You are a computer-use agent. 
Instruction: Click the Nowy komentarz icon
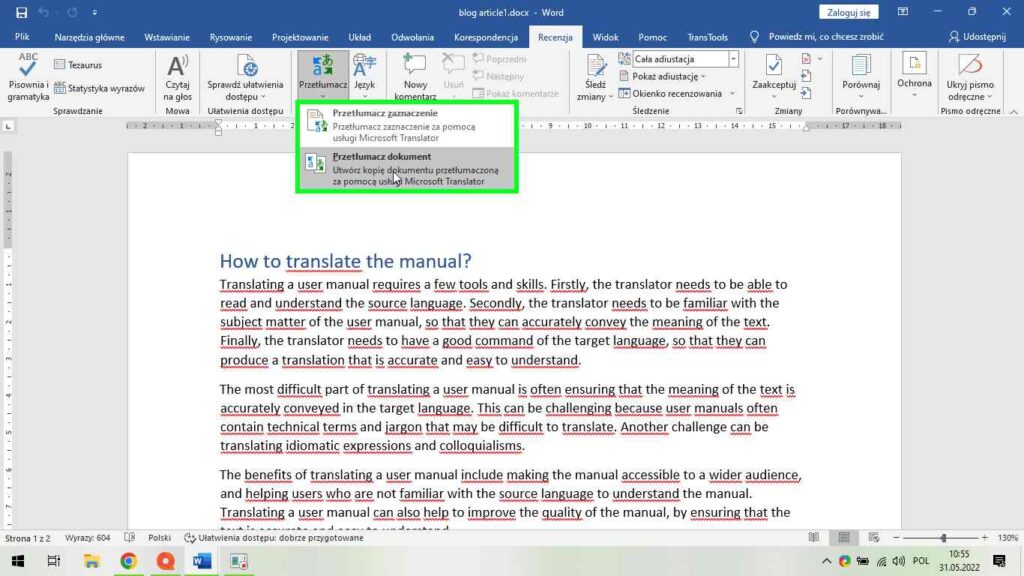tap(415, 66)
